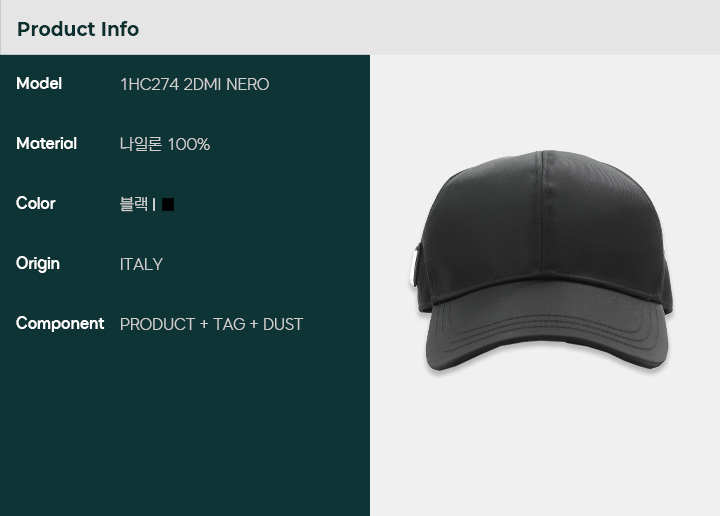The width and height of the screenshot is (720, 516).
Task: Click the Component label
Action: (60, 324)
